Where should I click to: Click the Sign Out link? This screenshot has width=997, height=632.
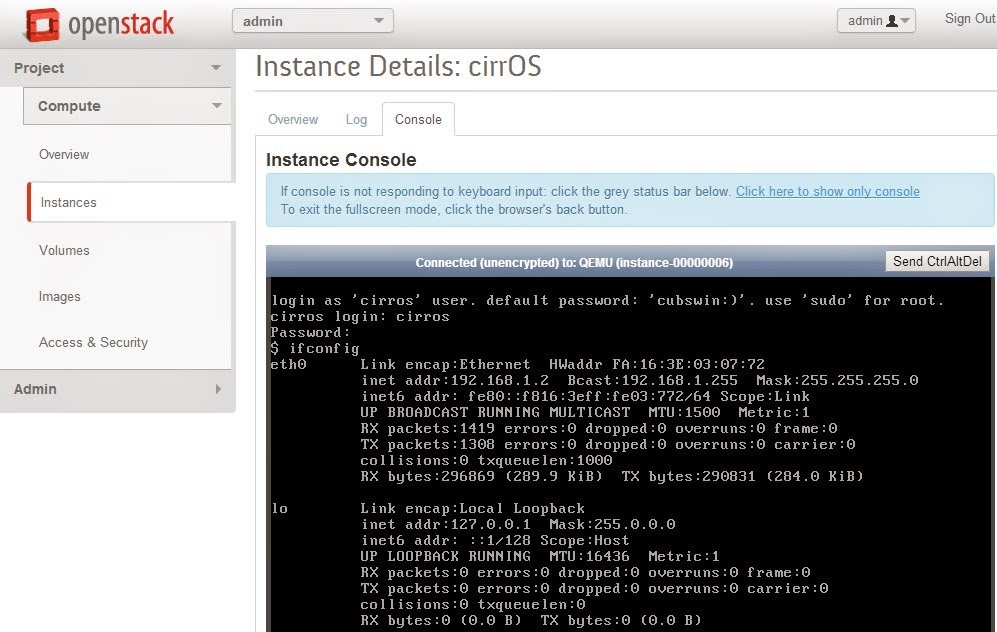pyautogui.click(x=970, y=18)
